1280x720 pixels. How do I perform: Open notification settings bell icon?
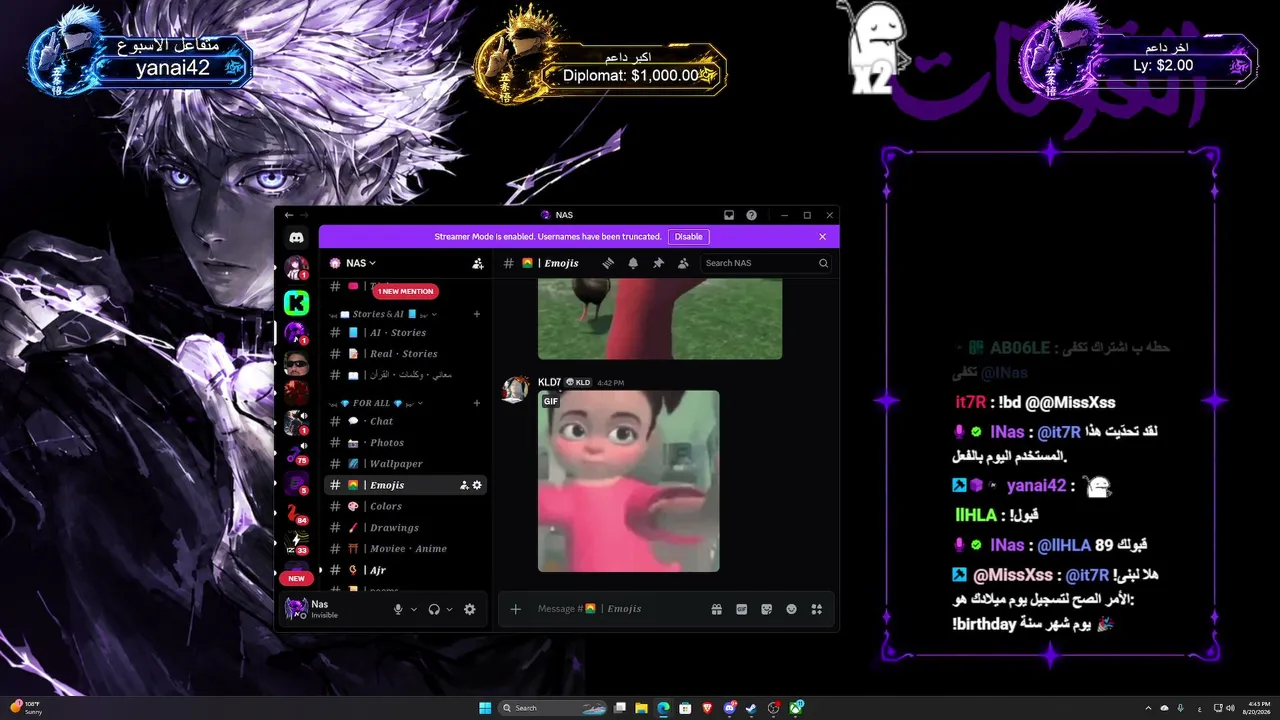point(633,263)
